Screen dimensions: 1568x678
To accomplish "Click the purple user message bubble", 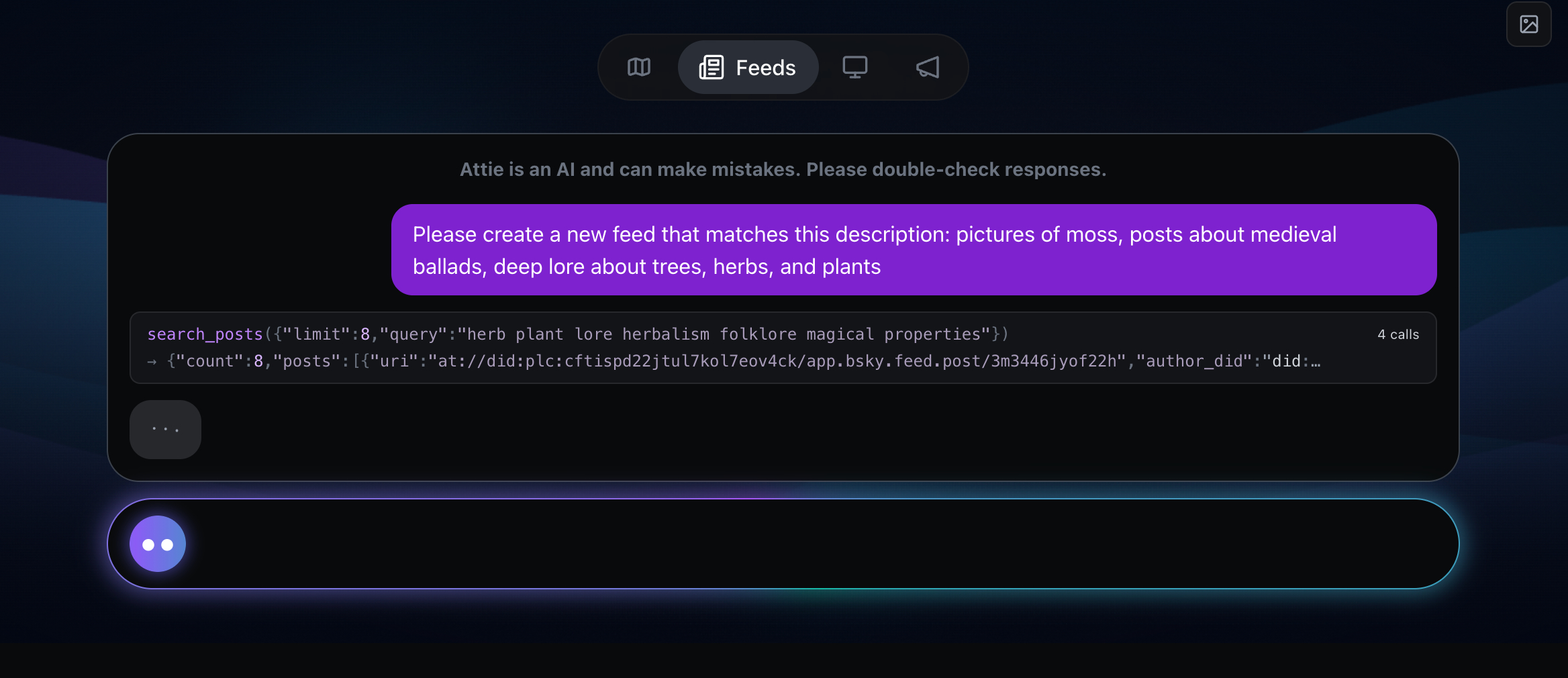I will 913,250.
